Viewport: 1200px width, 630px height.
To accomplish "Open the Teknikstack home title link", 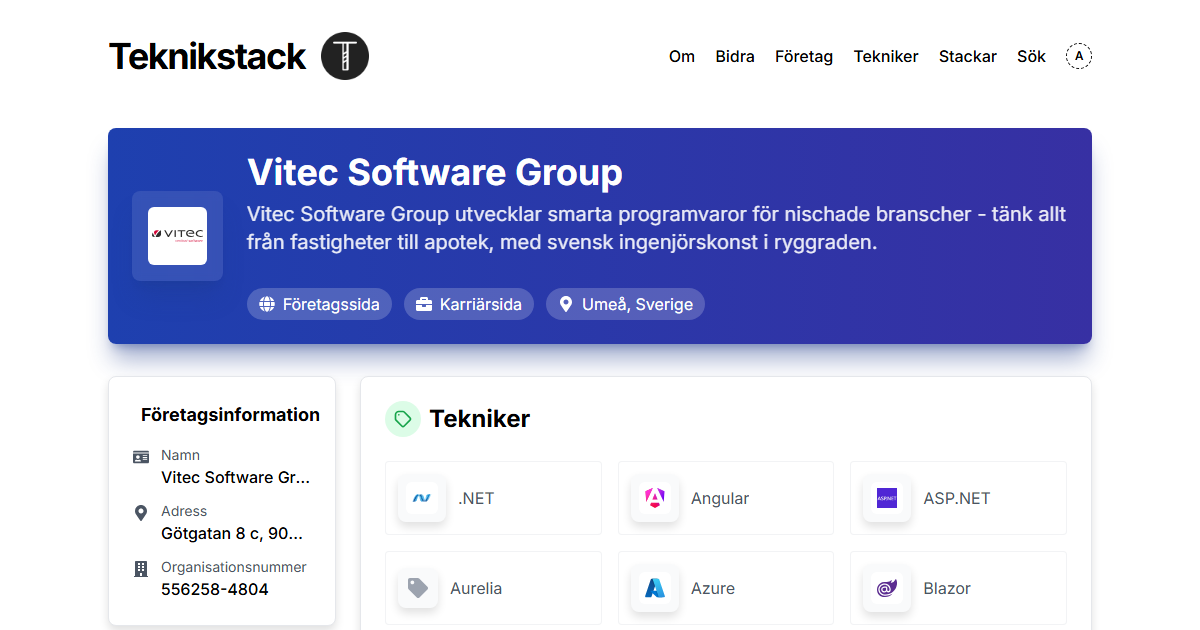I will click(207, 56).
